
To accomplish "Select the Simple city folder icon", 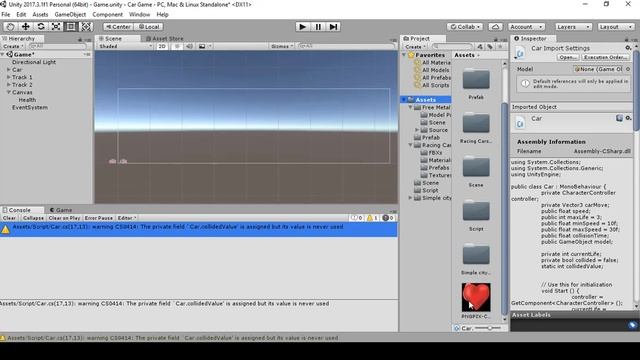I will [x=476, y=254].
